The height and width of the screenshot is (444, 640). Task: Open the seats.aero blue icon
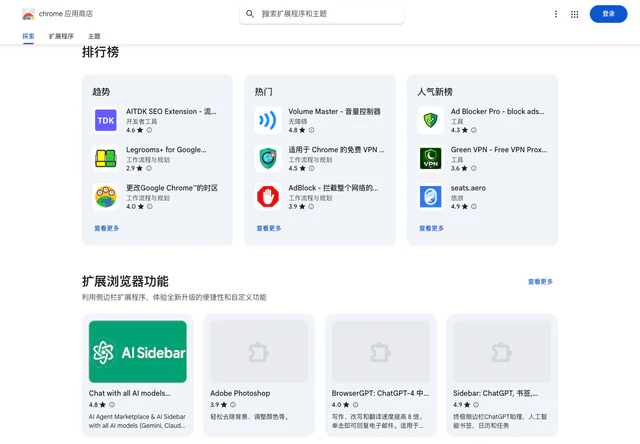pos(431,197)
